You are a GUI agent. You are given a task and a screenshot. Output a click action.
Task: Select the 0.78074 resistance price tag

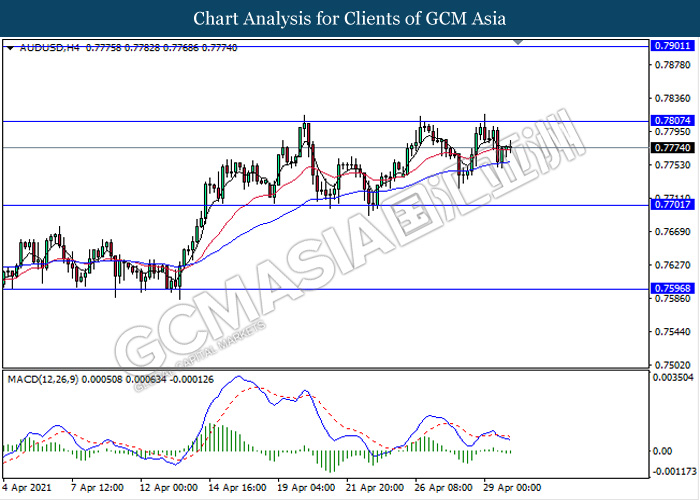[670, 120]
